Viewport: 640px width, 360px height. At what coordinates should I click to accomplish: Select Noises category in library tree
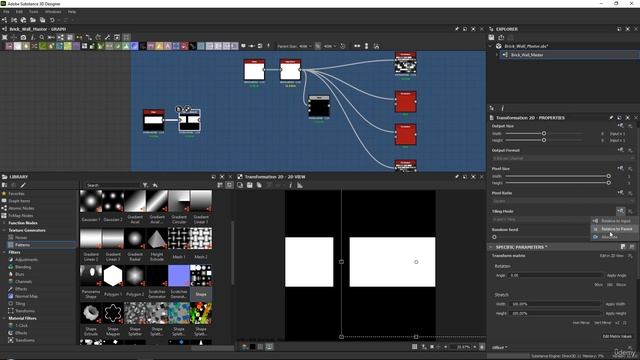[21, 238]
